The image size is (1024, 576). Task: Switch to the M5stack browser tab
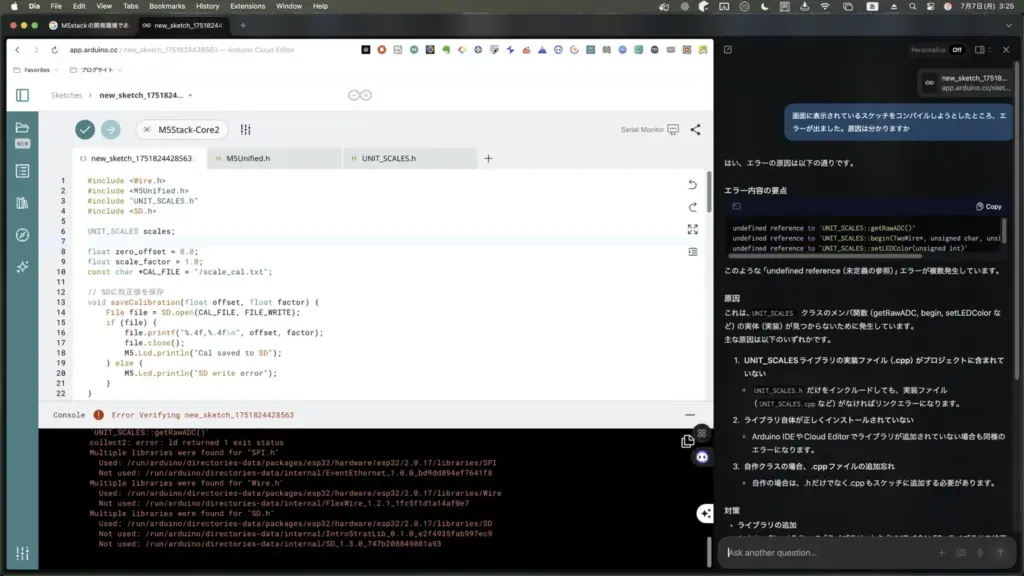tap(91, 25)
